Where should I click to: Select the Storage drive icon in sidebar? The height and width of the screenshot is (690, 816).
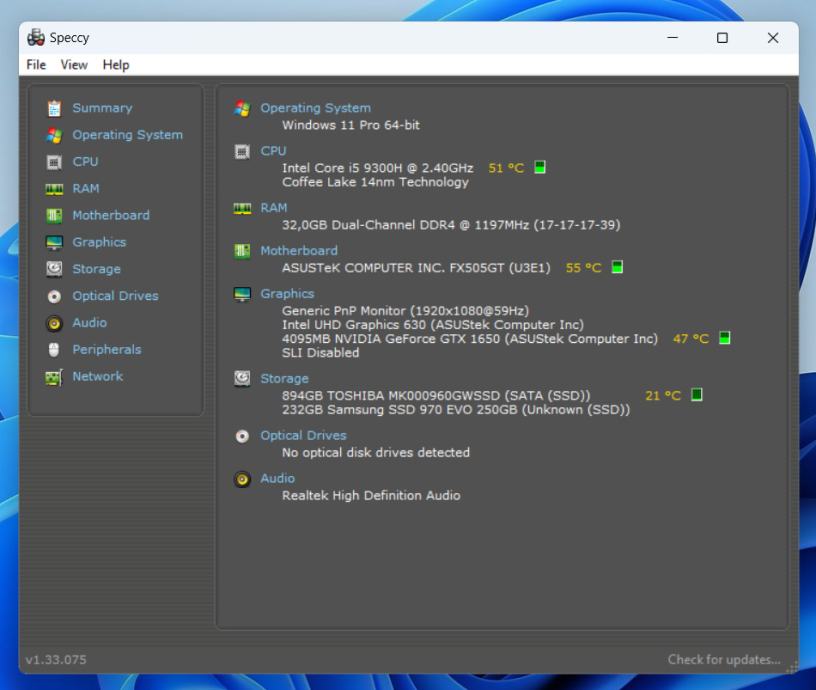(x=54, y=269)
